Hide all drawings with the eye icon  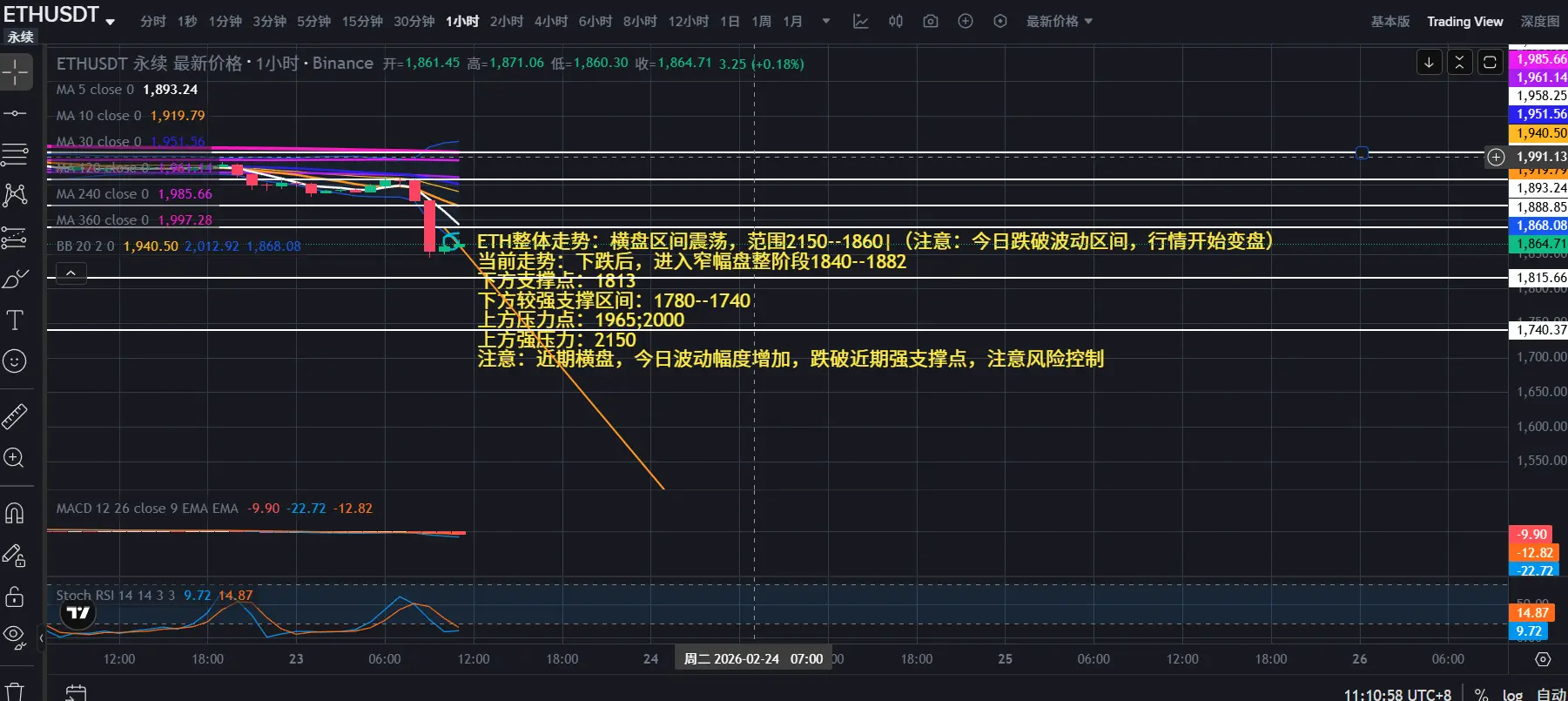[x=16, y=637]
